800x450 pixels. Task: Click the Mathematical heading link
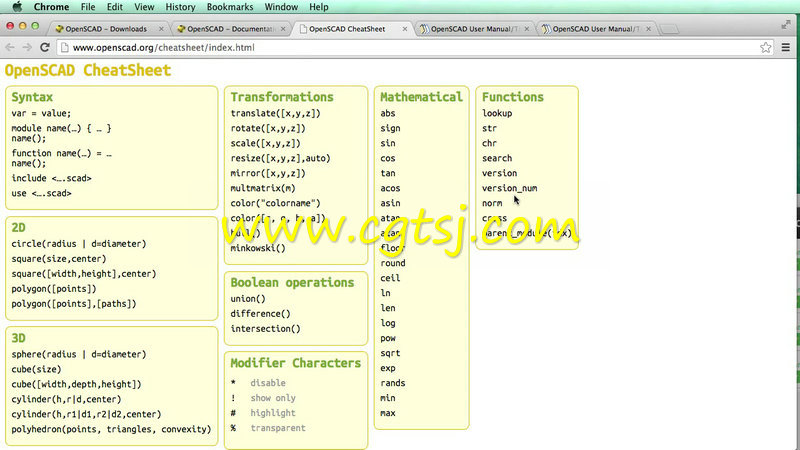pos(421,97)
